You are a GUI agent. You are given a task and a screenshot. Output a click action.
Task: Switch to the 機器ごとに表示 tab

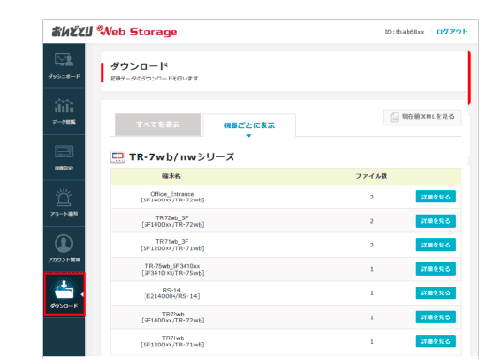coord(249,125)
